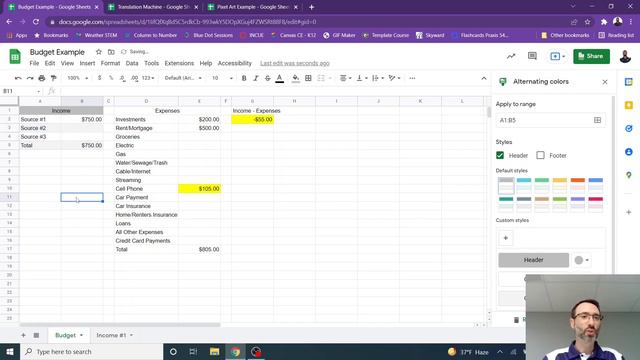Viewport: 640px width, 360px height.
Task: Open Maps in side panel
Action: [x=629, y=175]
